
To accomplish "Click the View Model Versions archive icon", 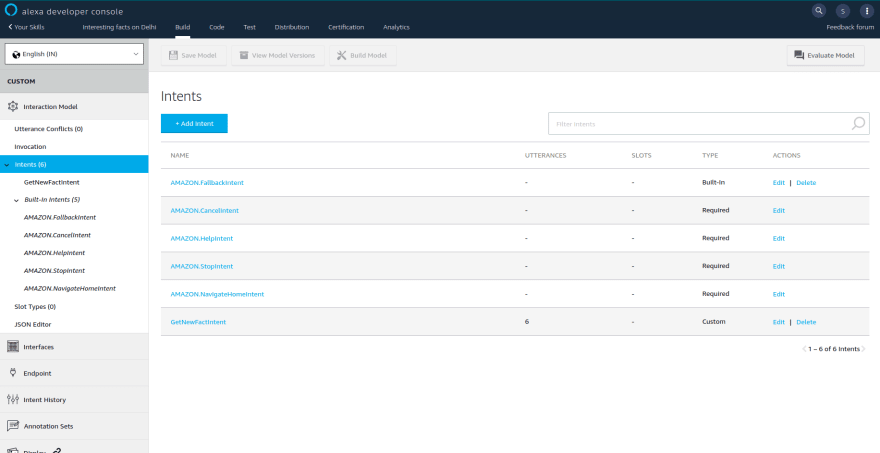I will tap(244, 56).
